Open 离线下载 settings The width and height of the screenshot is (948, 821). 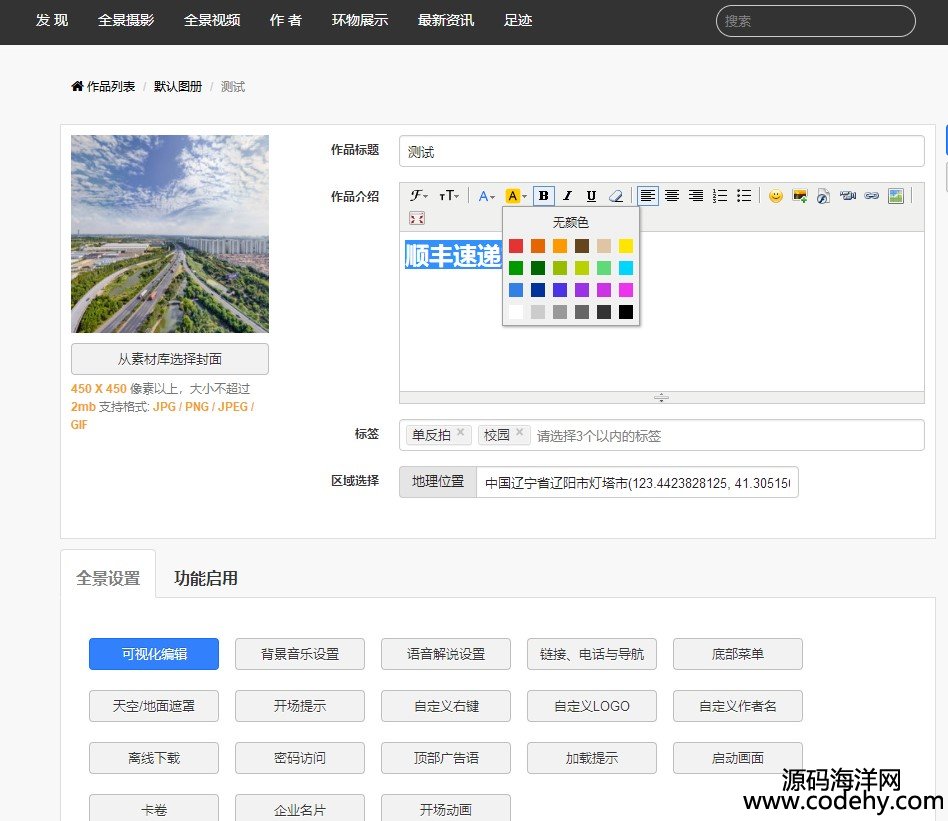click(154, 758)
